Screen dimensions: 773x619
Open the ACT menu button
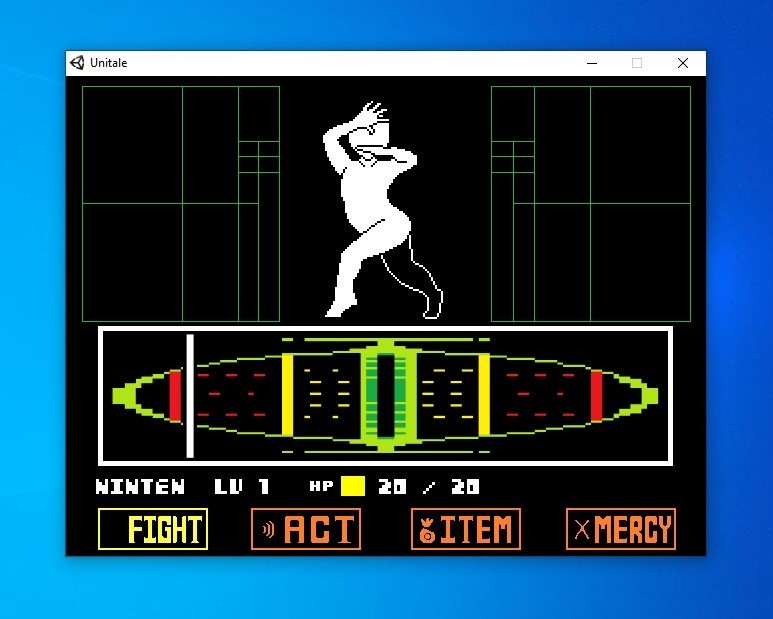pyautogui.click(x=306, y=529)
